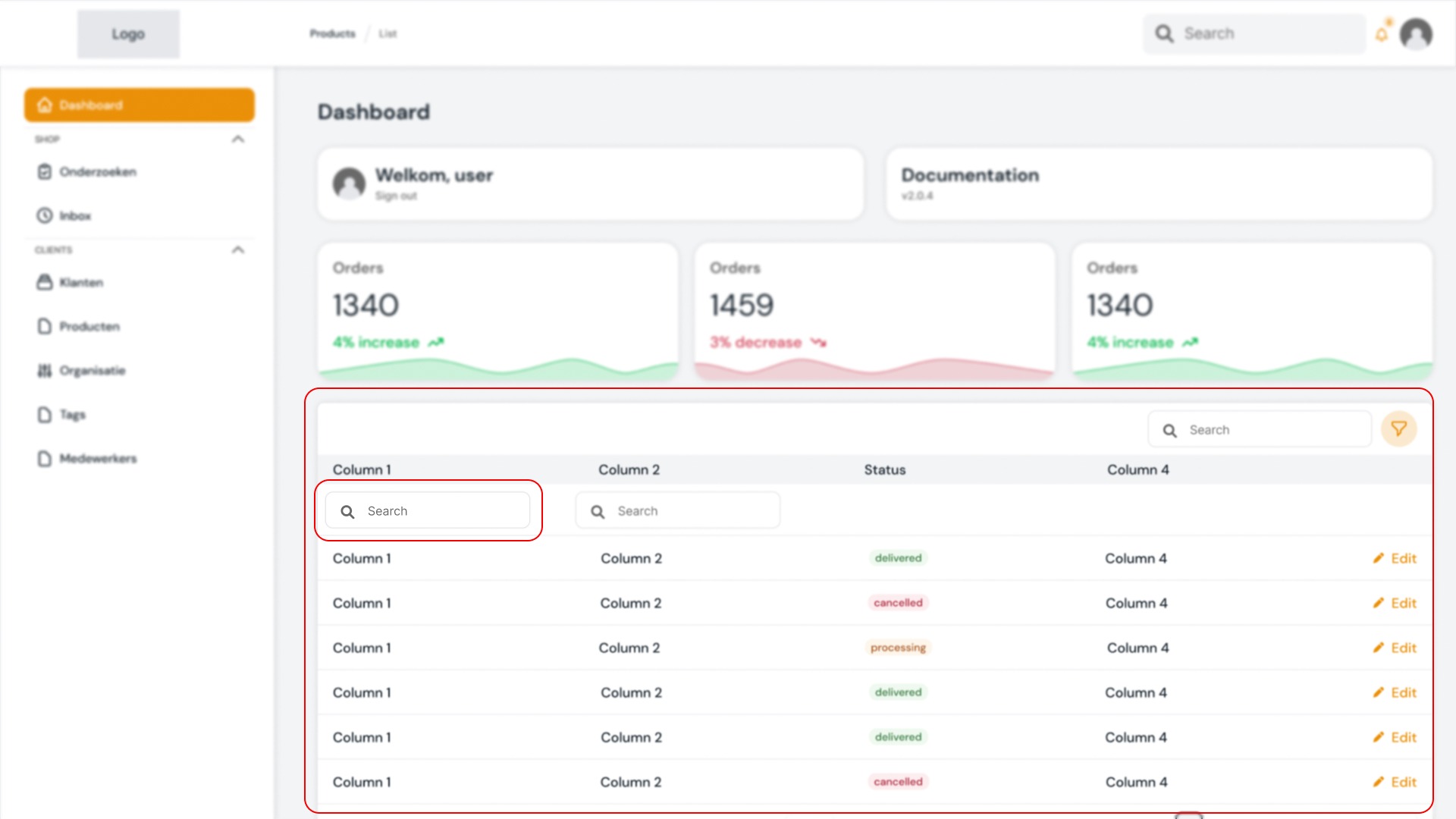Screen dimensions: 1456x819
Task: Click the processing status badge
Action: coord(897,647)
